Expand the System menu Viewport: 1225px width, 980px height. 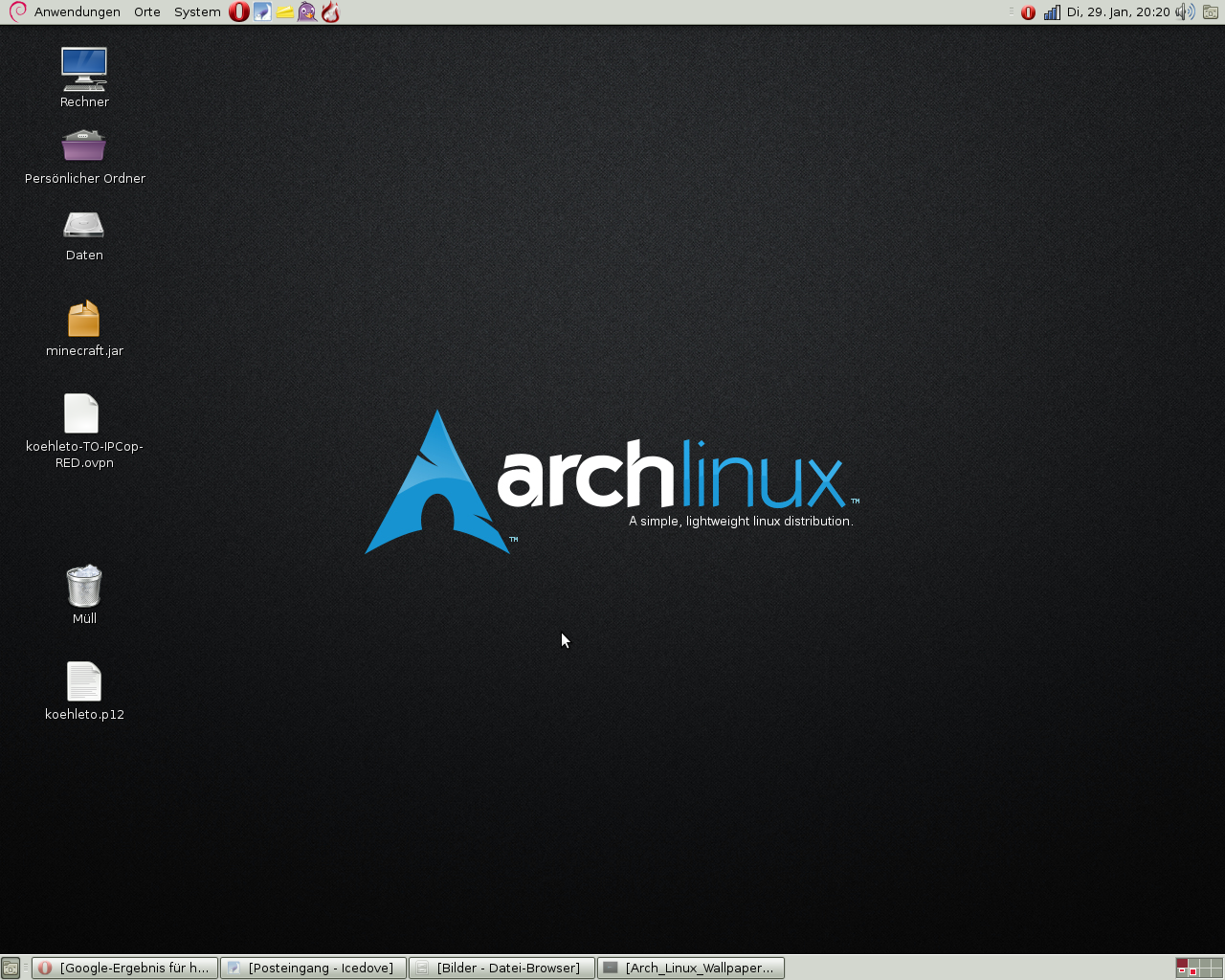point(197,12)
